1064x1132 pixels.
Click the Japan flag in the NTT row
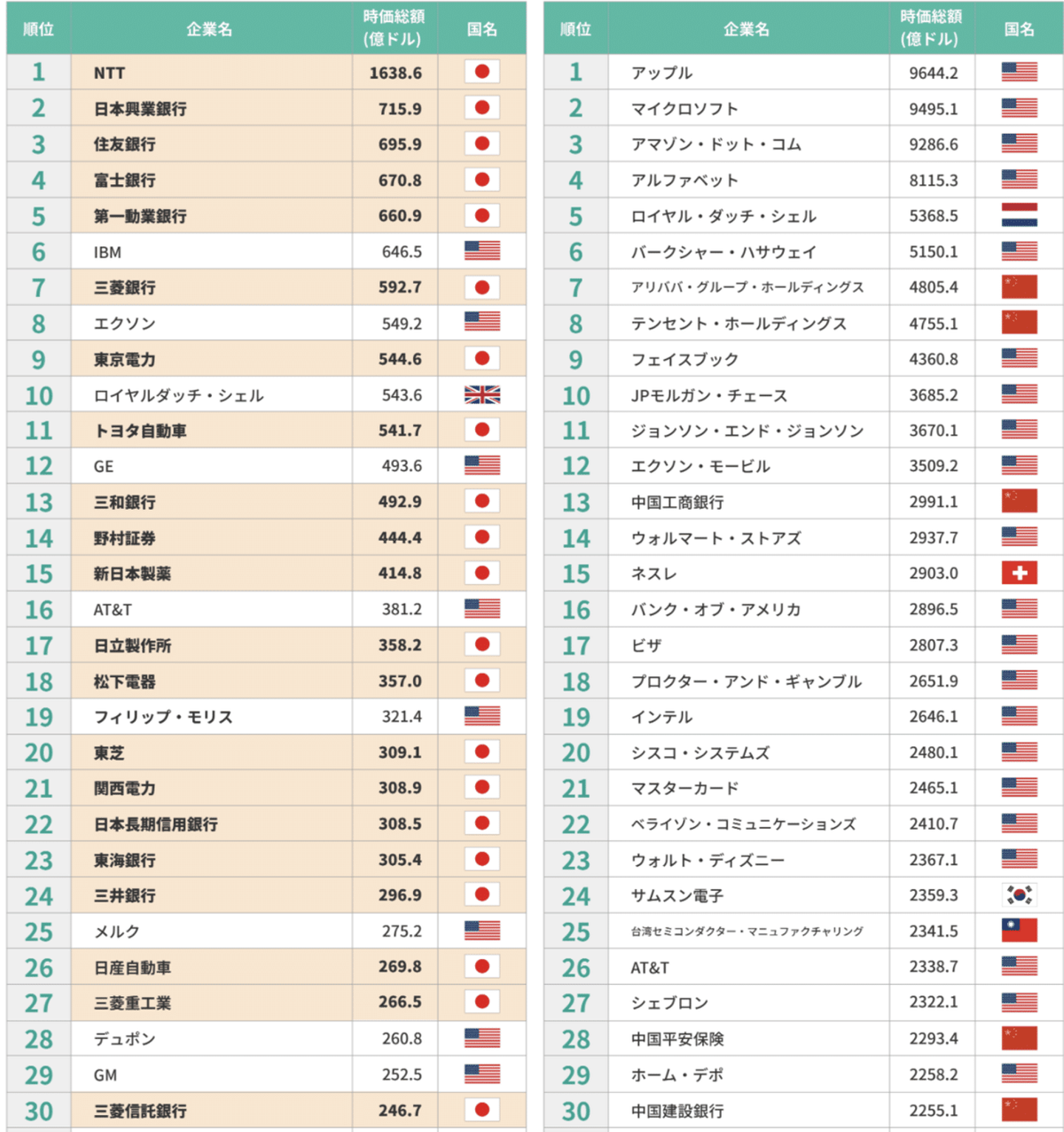point(482,72)
